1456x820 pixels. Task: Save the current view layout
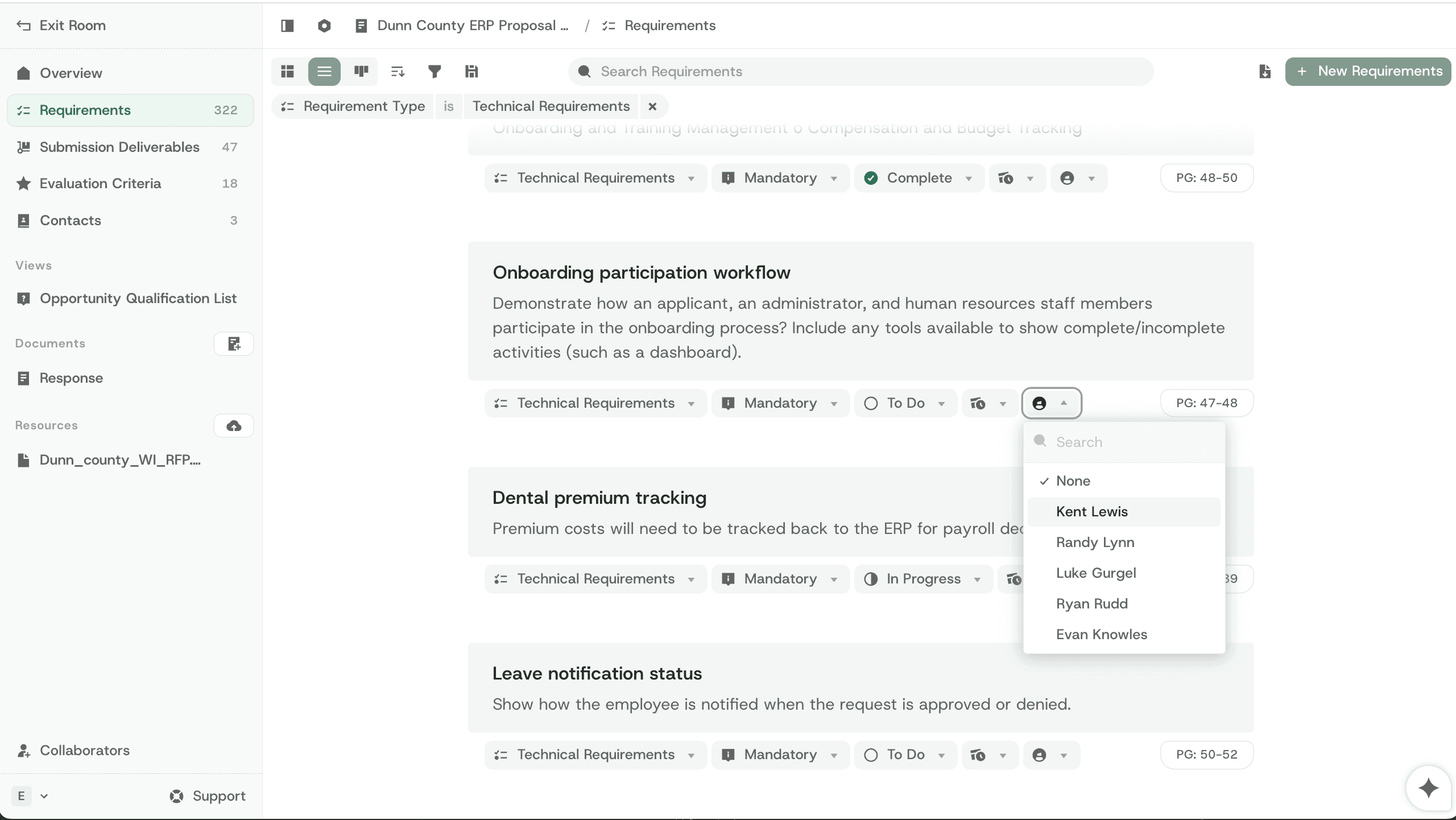470,71
